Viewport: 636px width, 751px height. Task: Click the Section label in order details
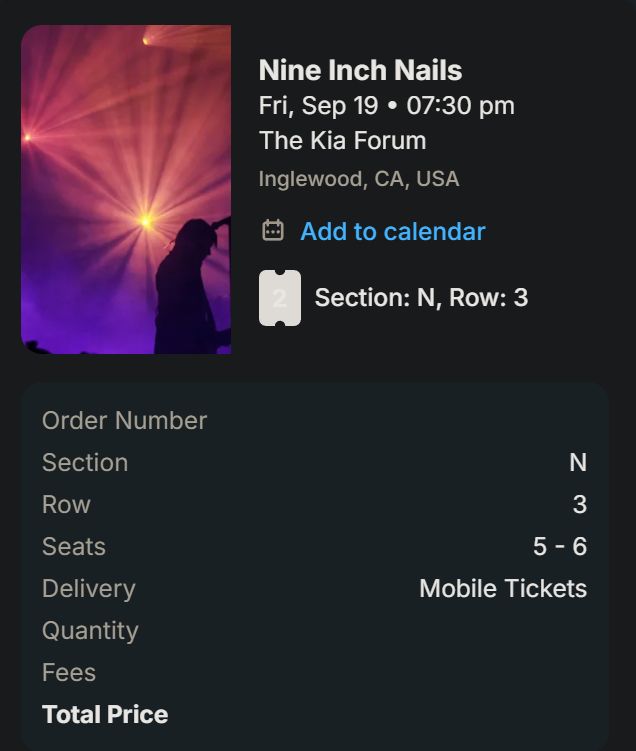click(85, 462)
